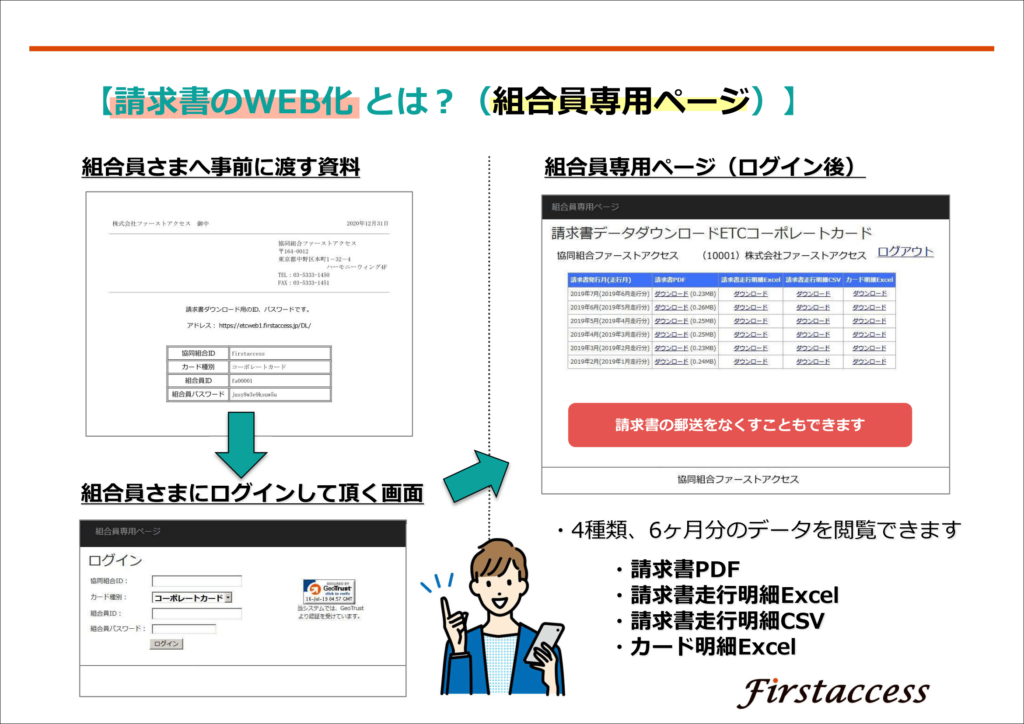Click the 組合員専用ページ black header on login screen
The height and width of the screenshot is (724, 1024).
[243, 532]
